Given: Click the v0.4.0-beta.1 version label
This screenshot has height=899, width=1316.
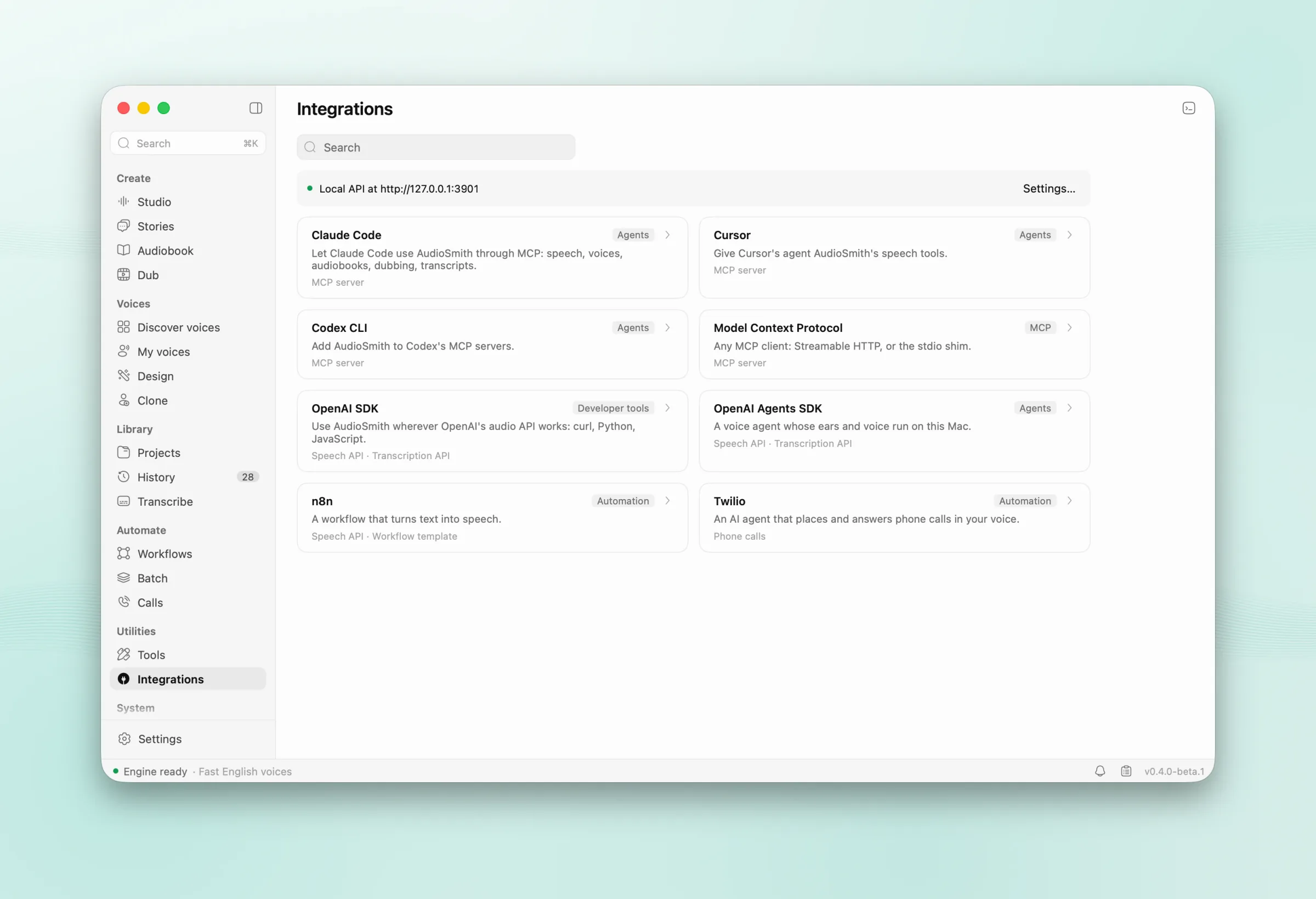Looking at the screenshot, I should click(1174, 772).
